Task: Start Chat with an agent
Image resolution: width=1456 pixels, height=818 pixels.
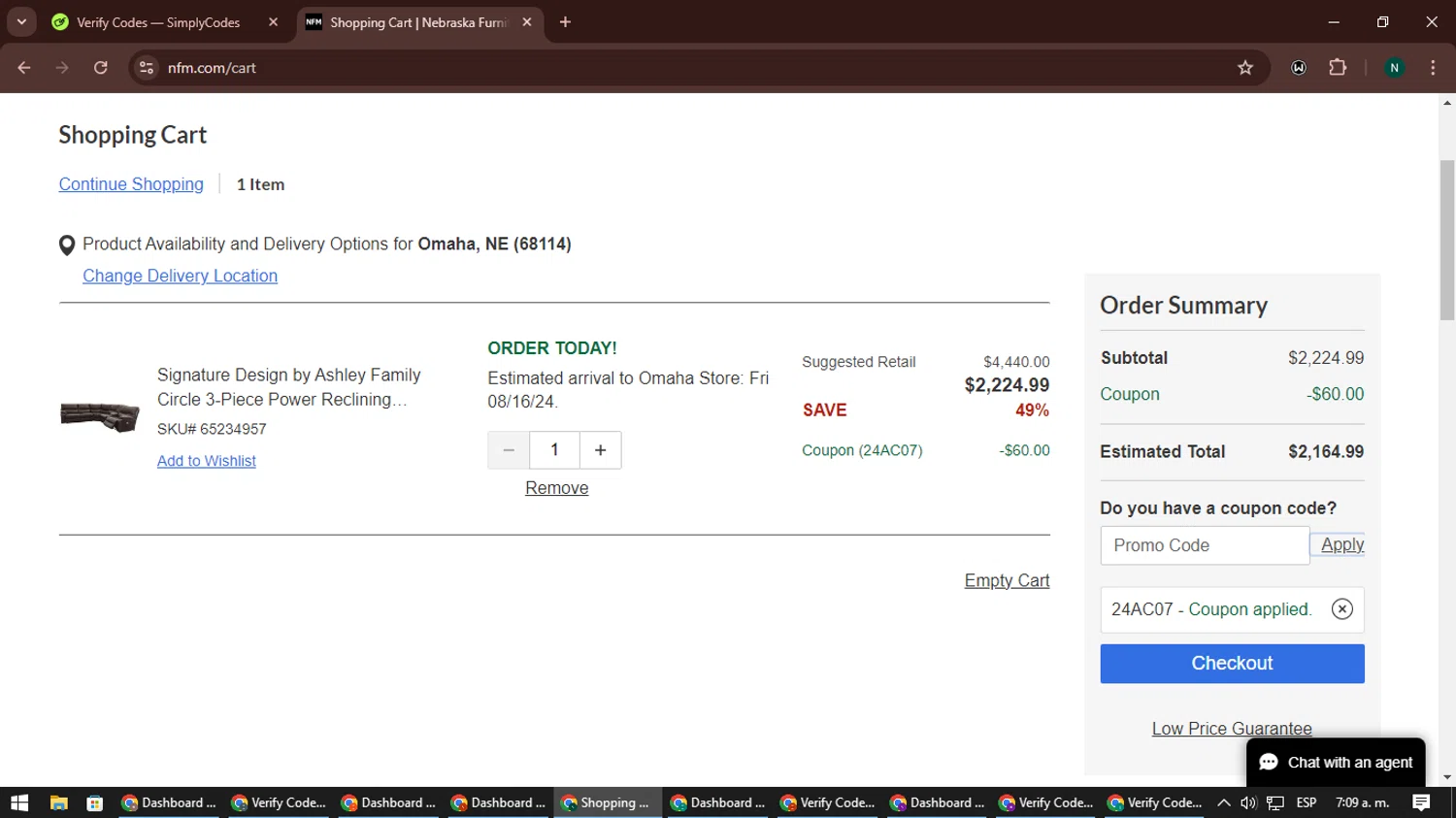Action: pos(1336,763)
